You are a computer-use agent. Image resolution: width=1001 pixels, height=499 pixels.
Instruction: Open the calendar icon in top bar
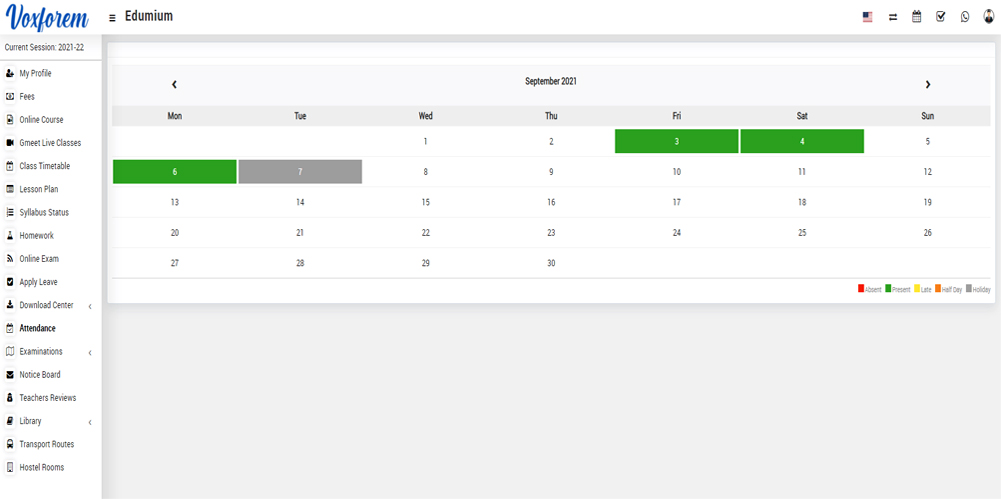click(916, 17)
